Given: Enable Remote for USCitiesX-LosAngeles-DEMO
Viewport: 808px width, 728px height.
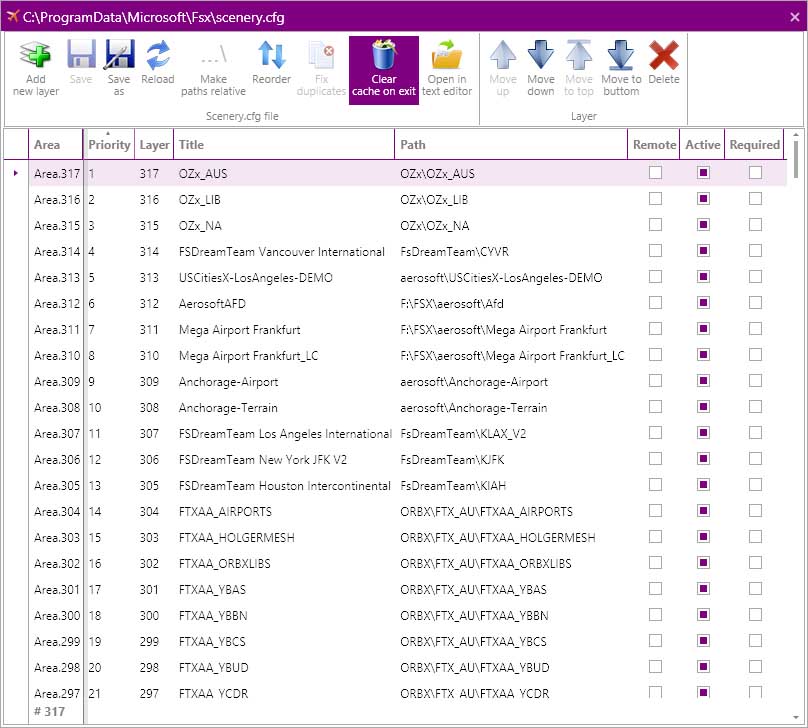Looking at the screenshot, I should click(655, 277).
